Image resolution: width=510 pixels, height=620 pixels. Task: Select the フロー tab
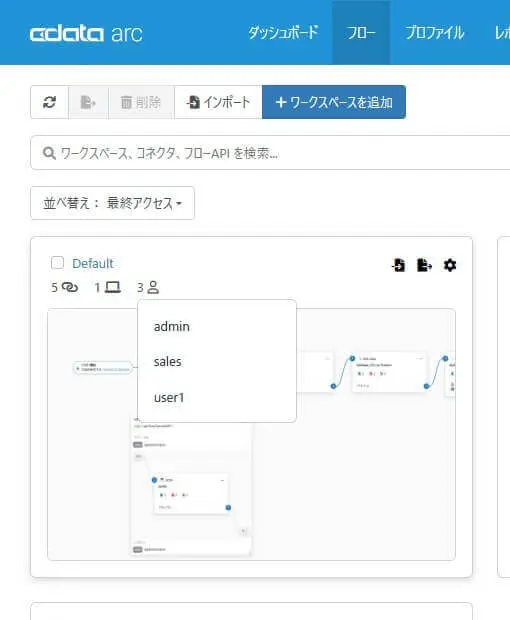[x=361, y=32]
